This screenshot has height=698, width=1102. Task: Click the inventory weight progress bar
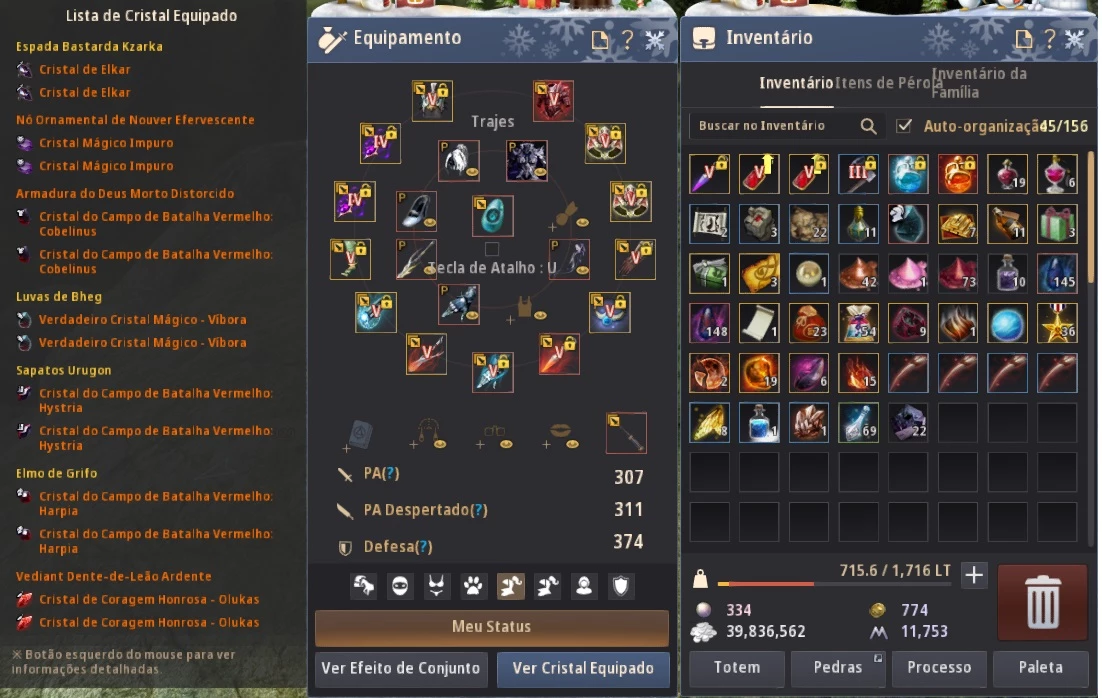(x=834, y=583)
